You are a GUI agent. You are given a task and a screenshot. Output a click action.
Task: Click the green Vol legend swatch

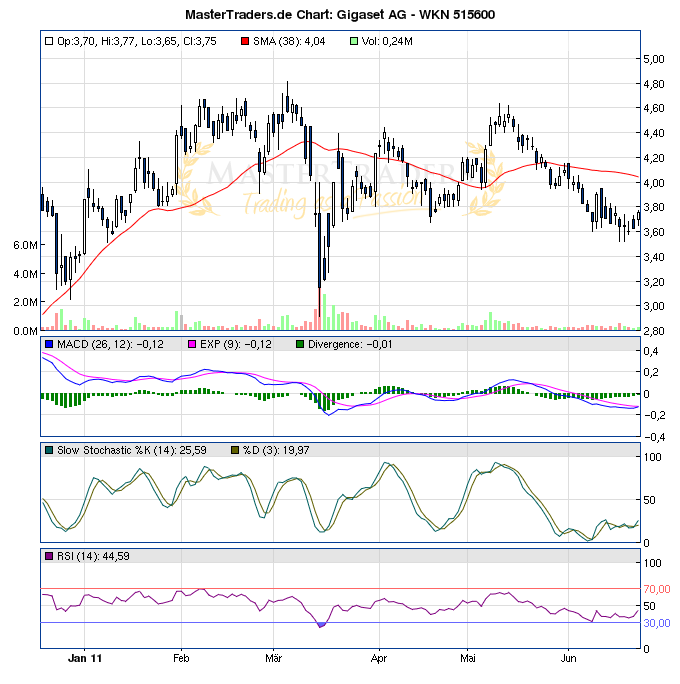353,41
